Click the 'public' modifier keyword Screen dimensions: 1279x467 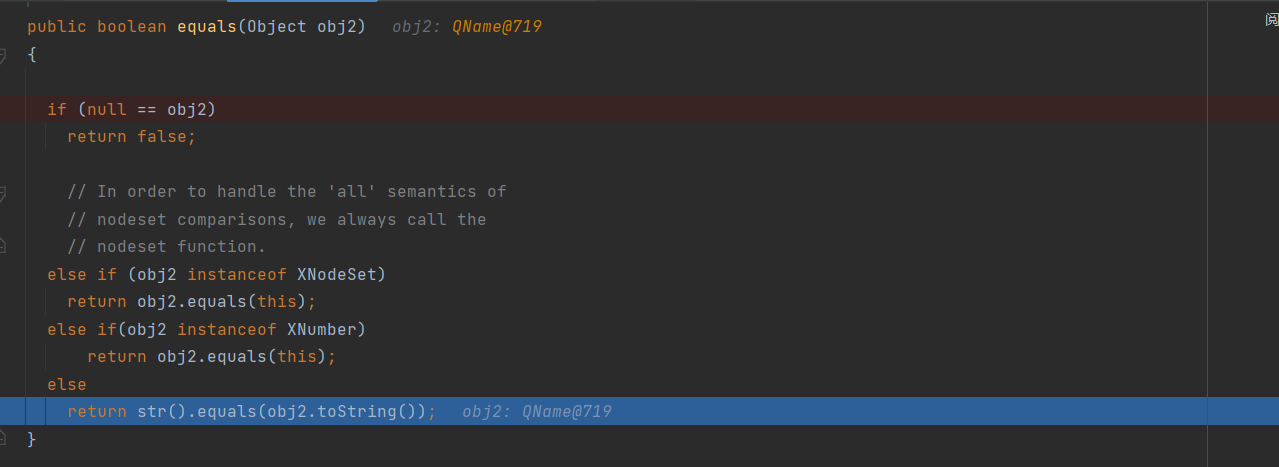point(57,27)
